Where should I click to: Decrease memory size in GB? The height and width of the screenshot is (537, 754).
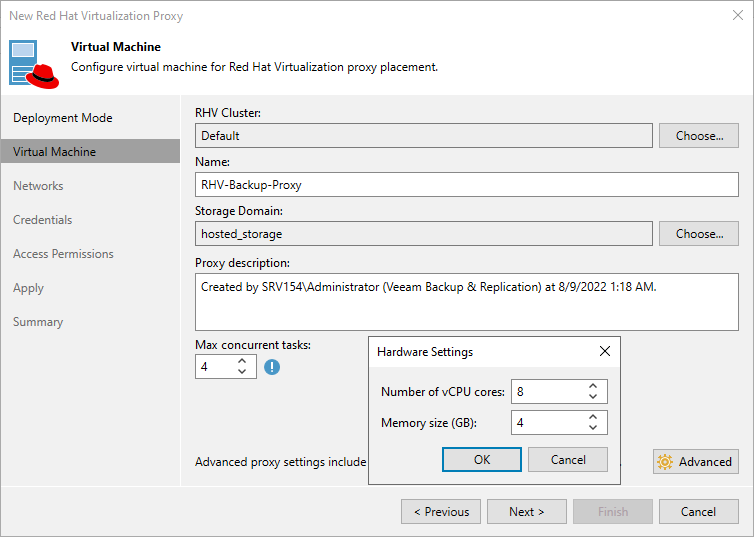tap(593, 428)
